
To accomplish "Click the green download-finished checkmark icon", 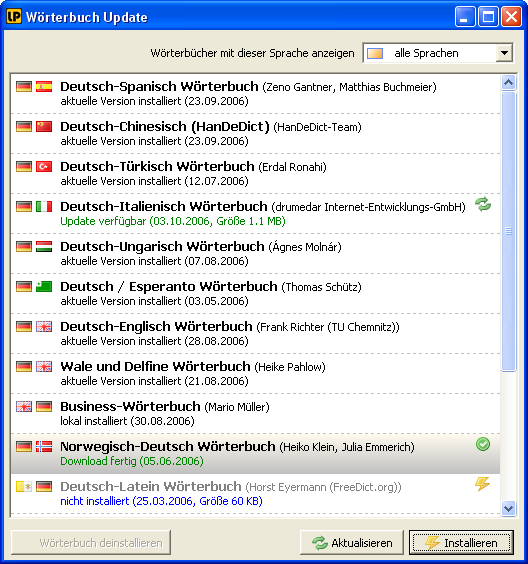I will [x=483, y=445].
